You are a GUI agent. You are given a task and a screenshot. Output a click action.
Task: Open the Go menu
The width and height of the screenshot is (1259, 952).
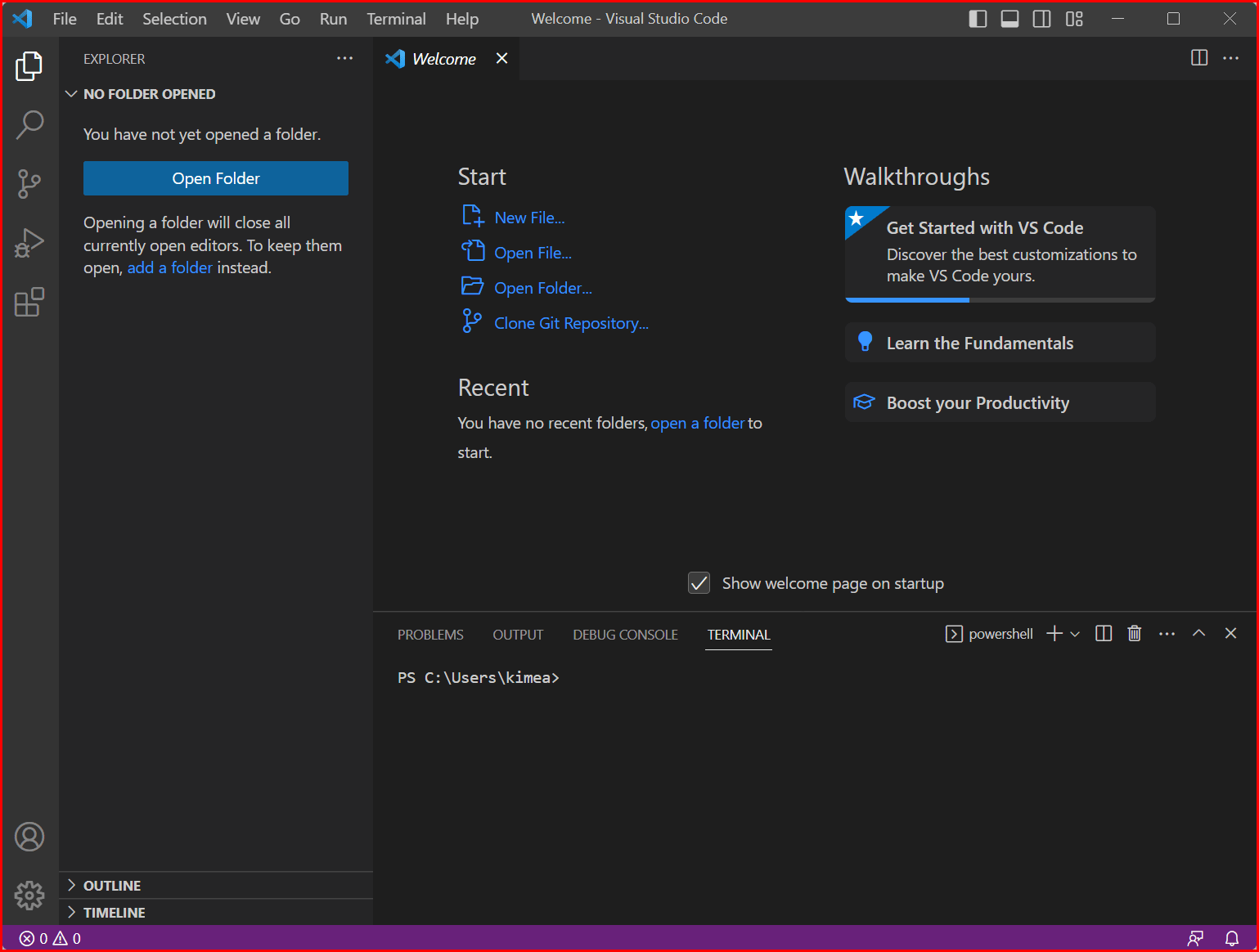pos(290,19)
